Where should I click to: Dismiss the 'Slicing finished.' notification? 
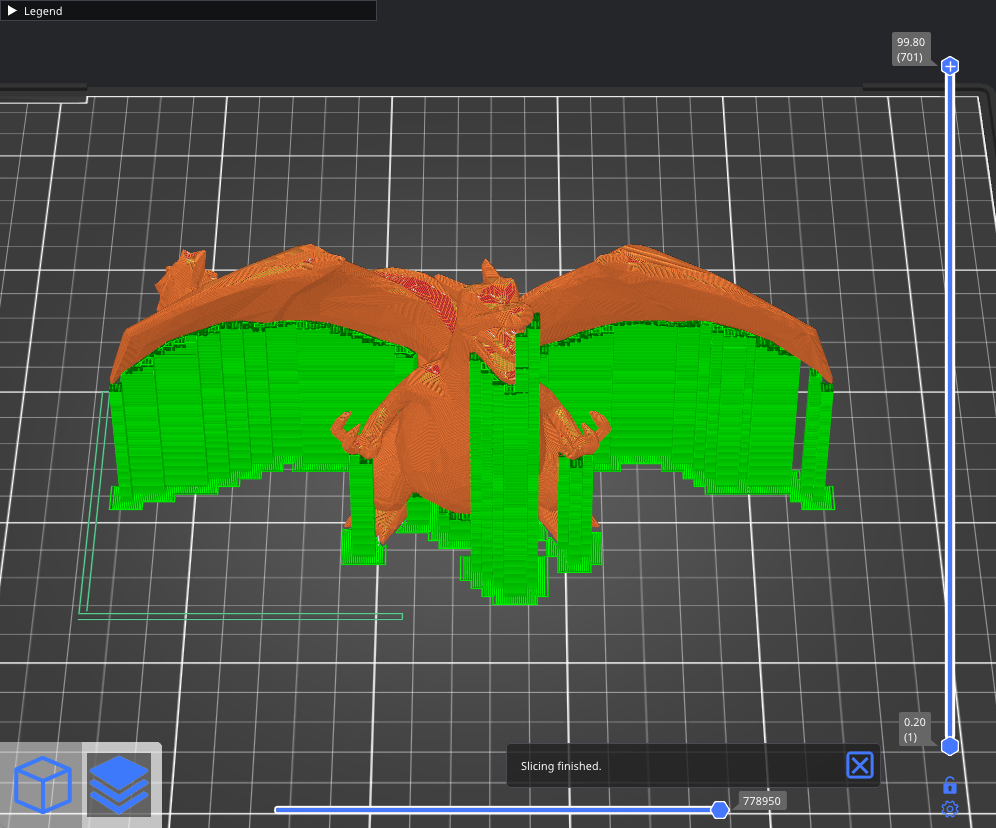coord(860,766)
